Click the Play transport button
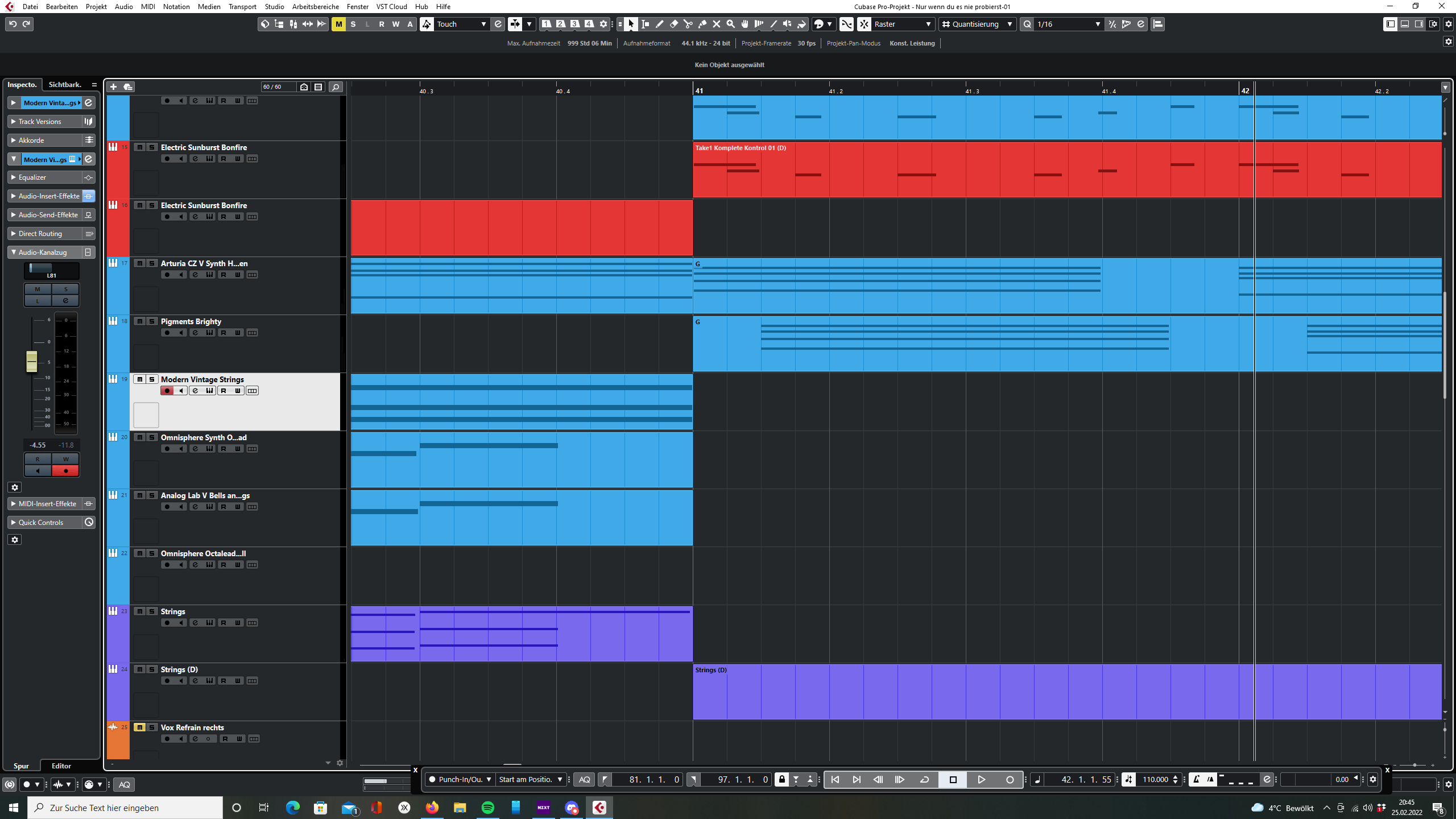1456x819 pixels. click(982, 780)
